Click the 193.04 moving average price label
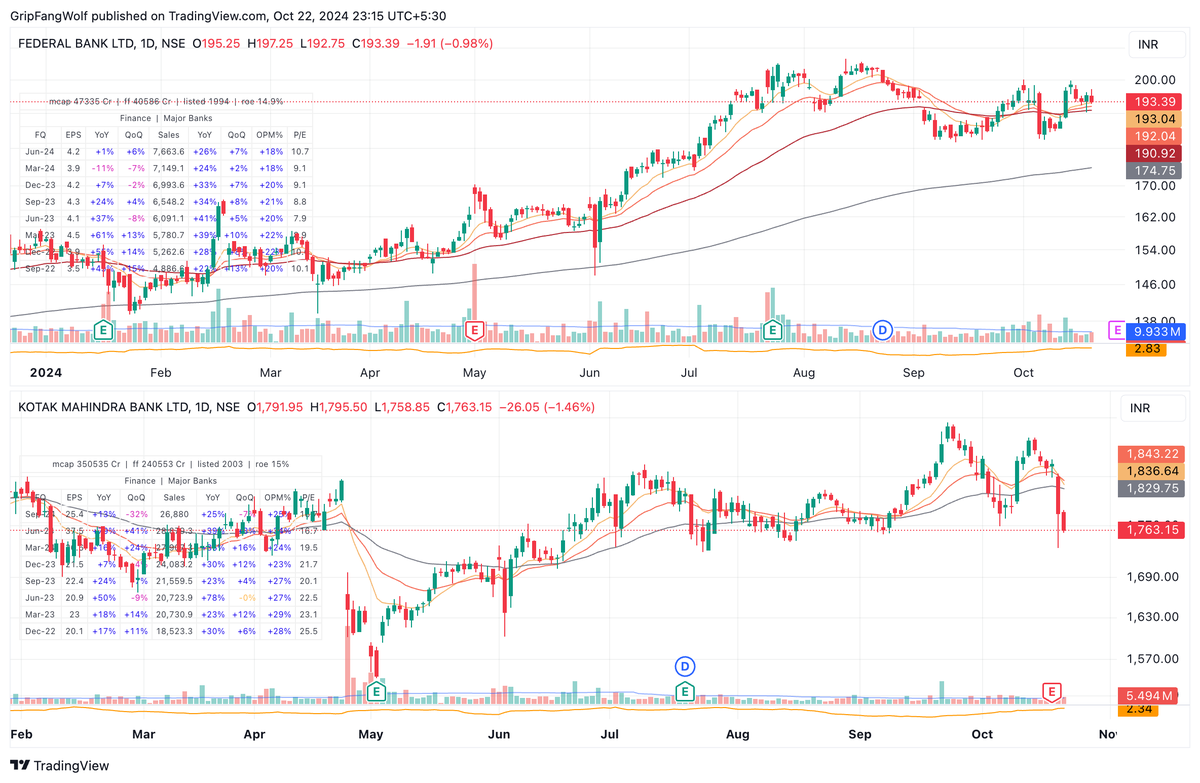 coord(1155,118)
